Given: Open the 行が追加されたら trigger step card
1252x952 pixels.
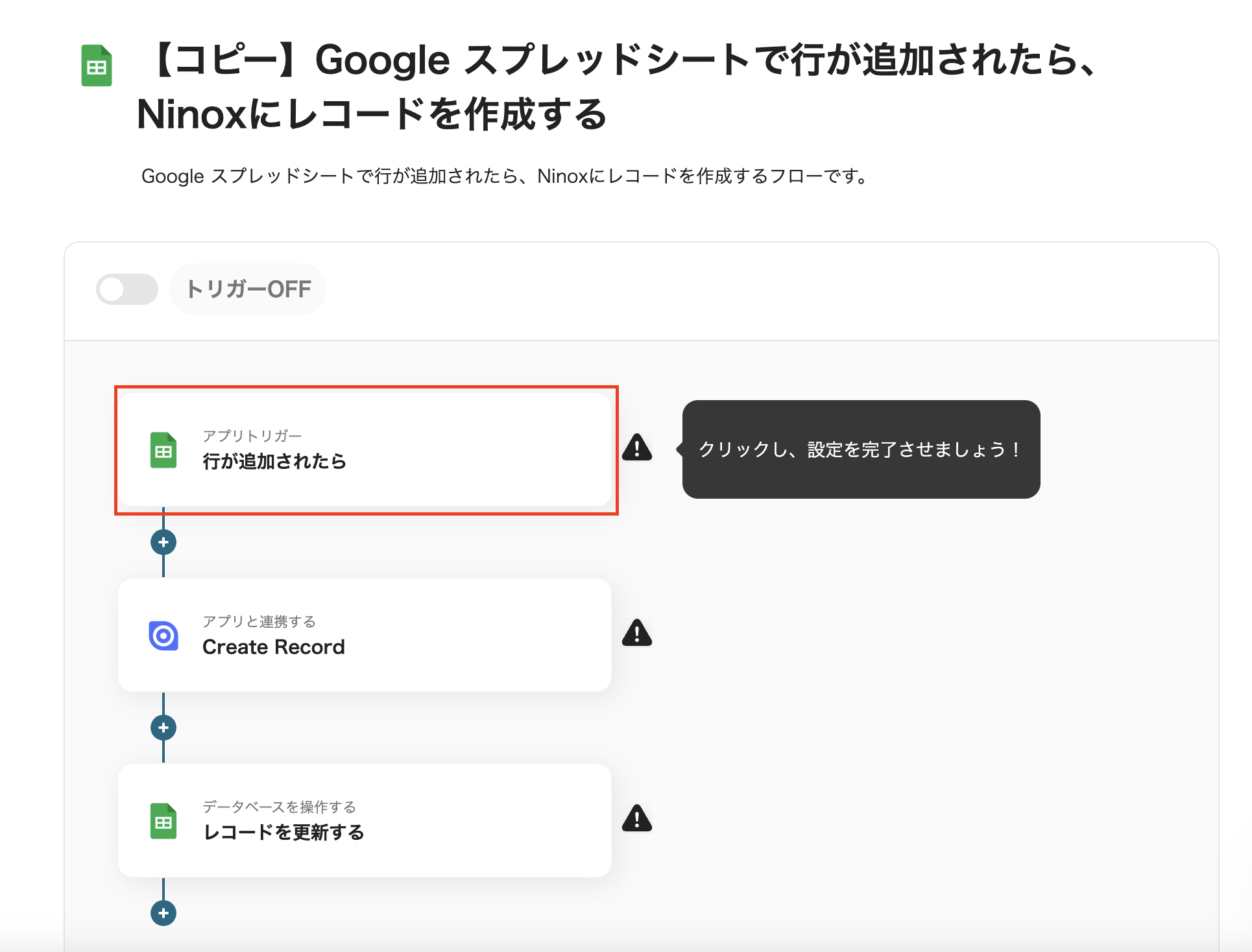Looking at the screenshot, I should click(365, 450).
